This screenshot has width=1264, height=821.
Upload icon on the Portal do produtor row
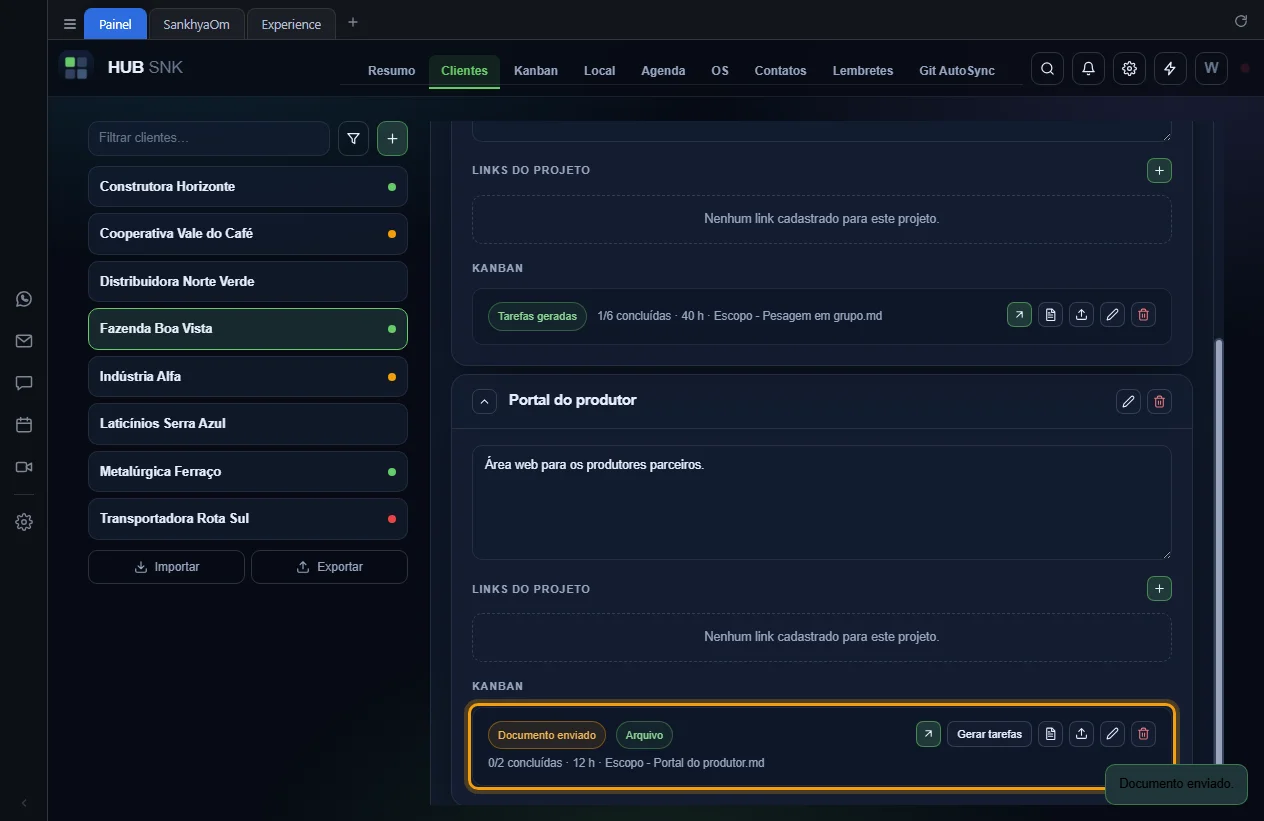[1081, 734]
